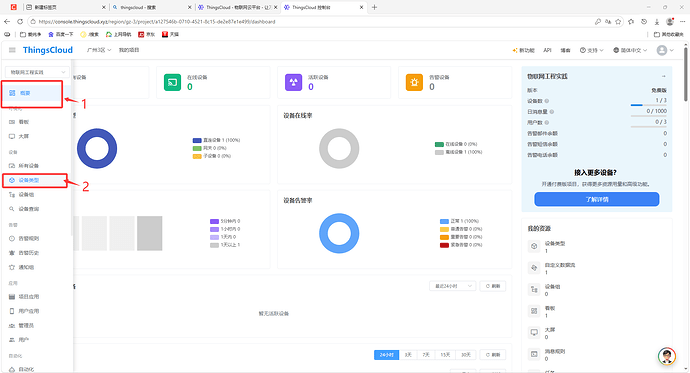Open browser downloads icon
The height and width of the screenshot is (373, 690).
coord(657,22)
